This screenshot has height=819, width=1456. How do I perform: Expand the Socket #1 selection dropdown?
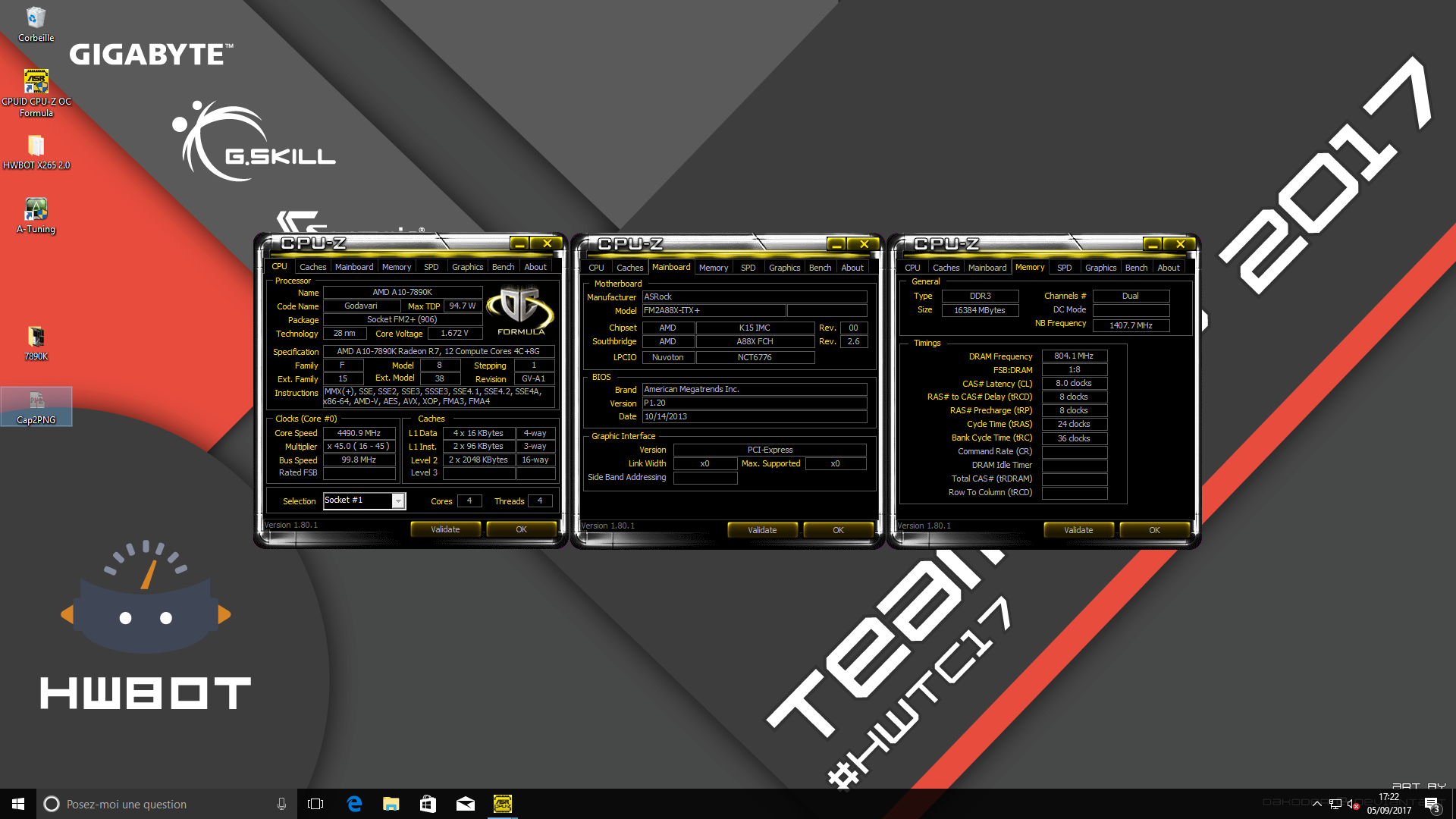point(398,500)
